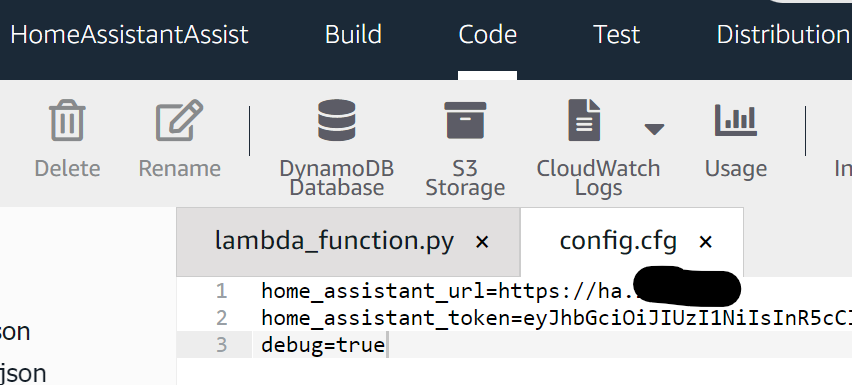Place cursor on home_assistant_url line
852x385 pixels.
coord(552,291)
